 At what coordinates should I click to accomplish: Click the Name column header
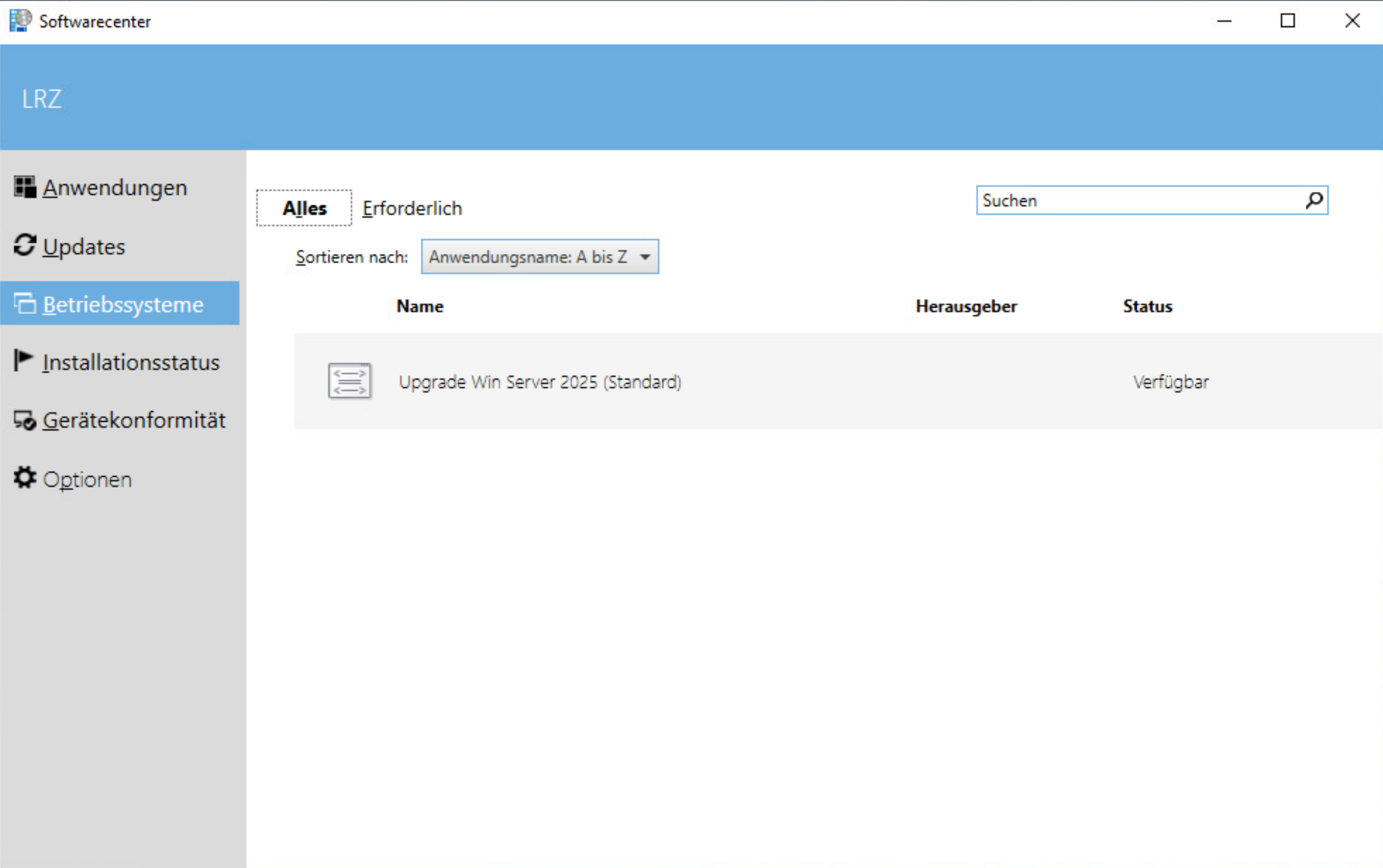pos(419,306)
